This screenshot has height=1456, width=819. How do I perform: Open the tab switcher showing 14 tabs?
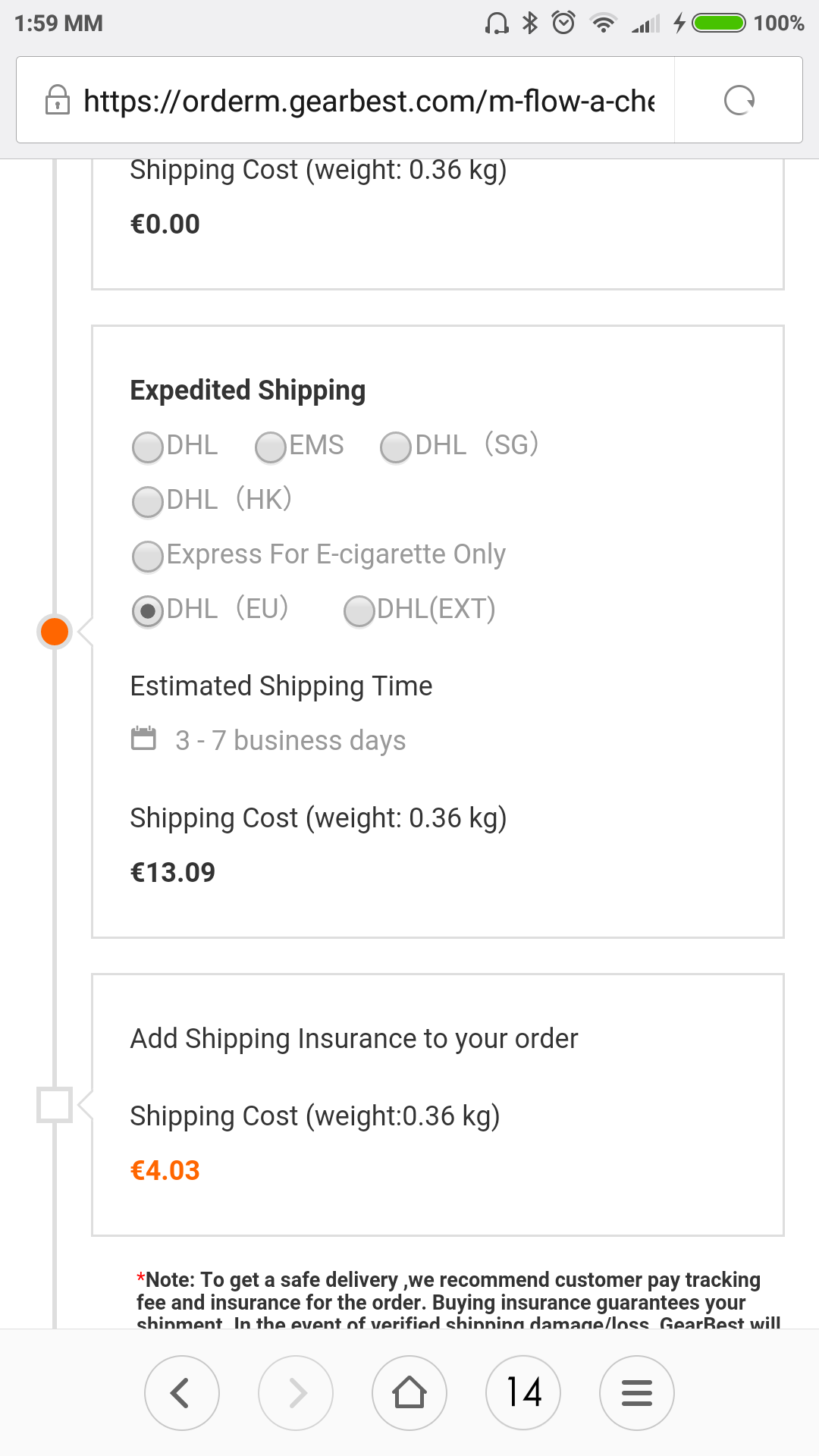point(523,1393)
